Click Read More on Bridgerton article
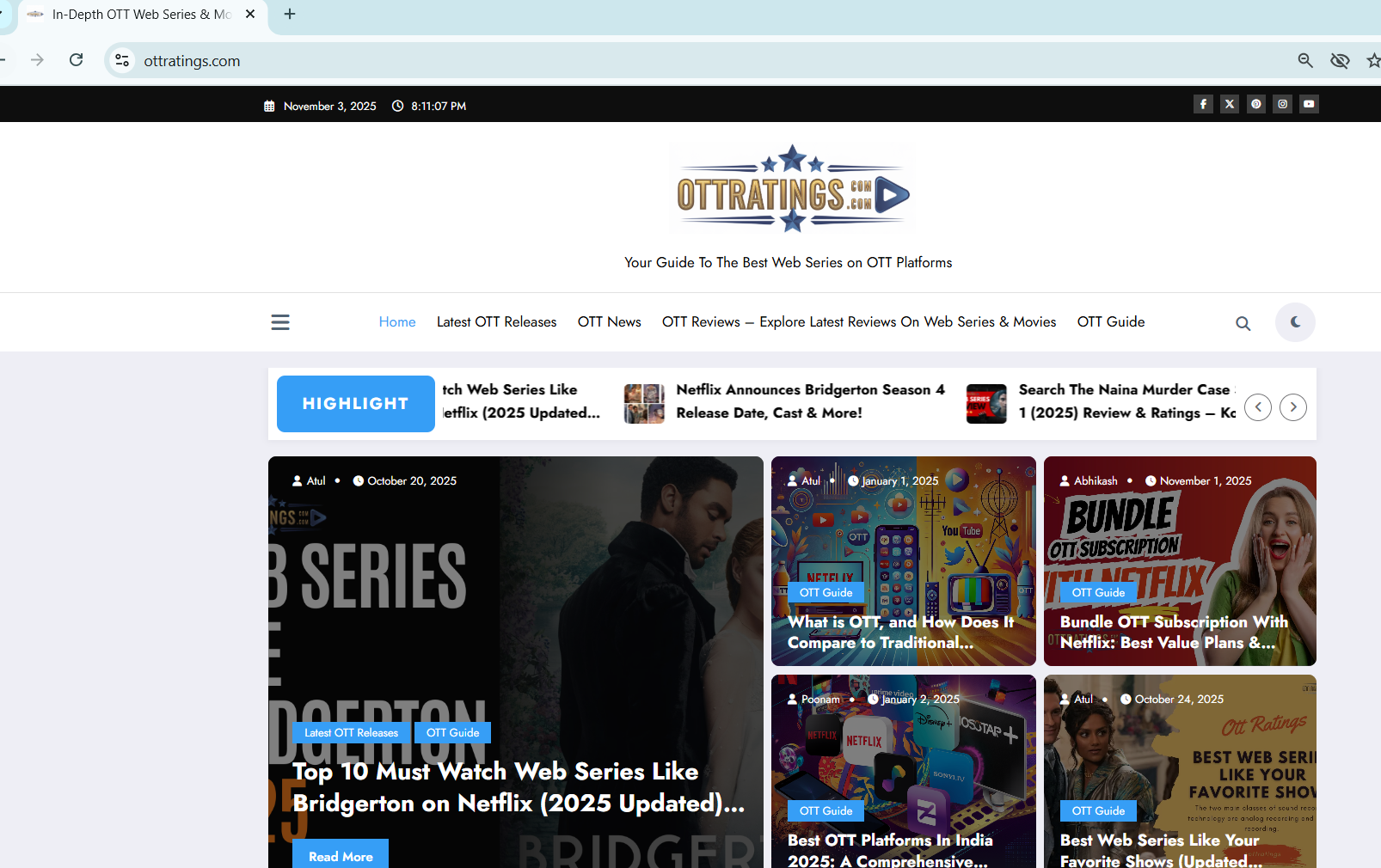Screen dimensions: 1381x868 click(341, 856)
